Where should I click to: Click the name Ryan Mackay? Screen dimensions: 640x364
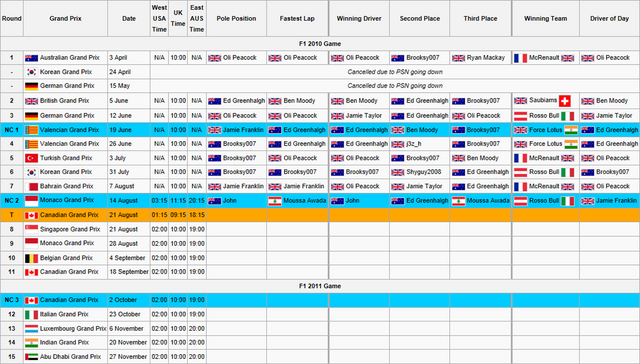(x=486, y=58)
